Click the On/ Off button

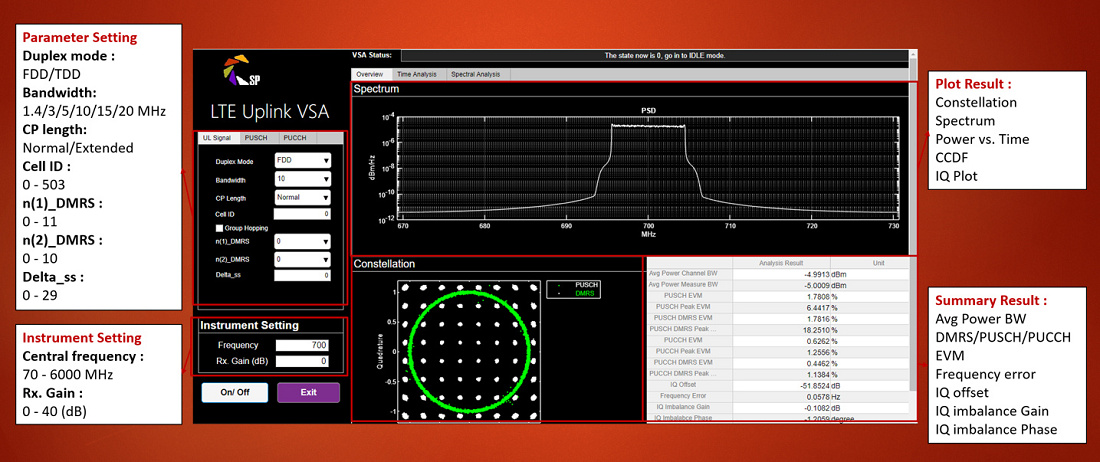click(235, 393)
